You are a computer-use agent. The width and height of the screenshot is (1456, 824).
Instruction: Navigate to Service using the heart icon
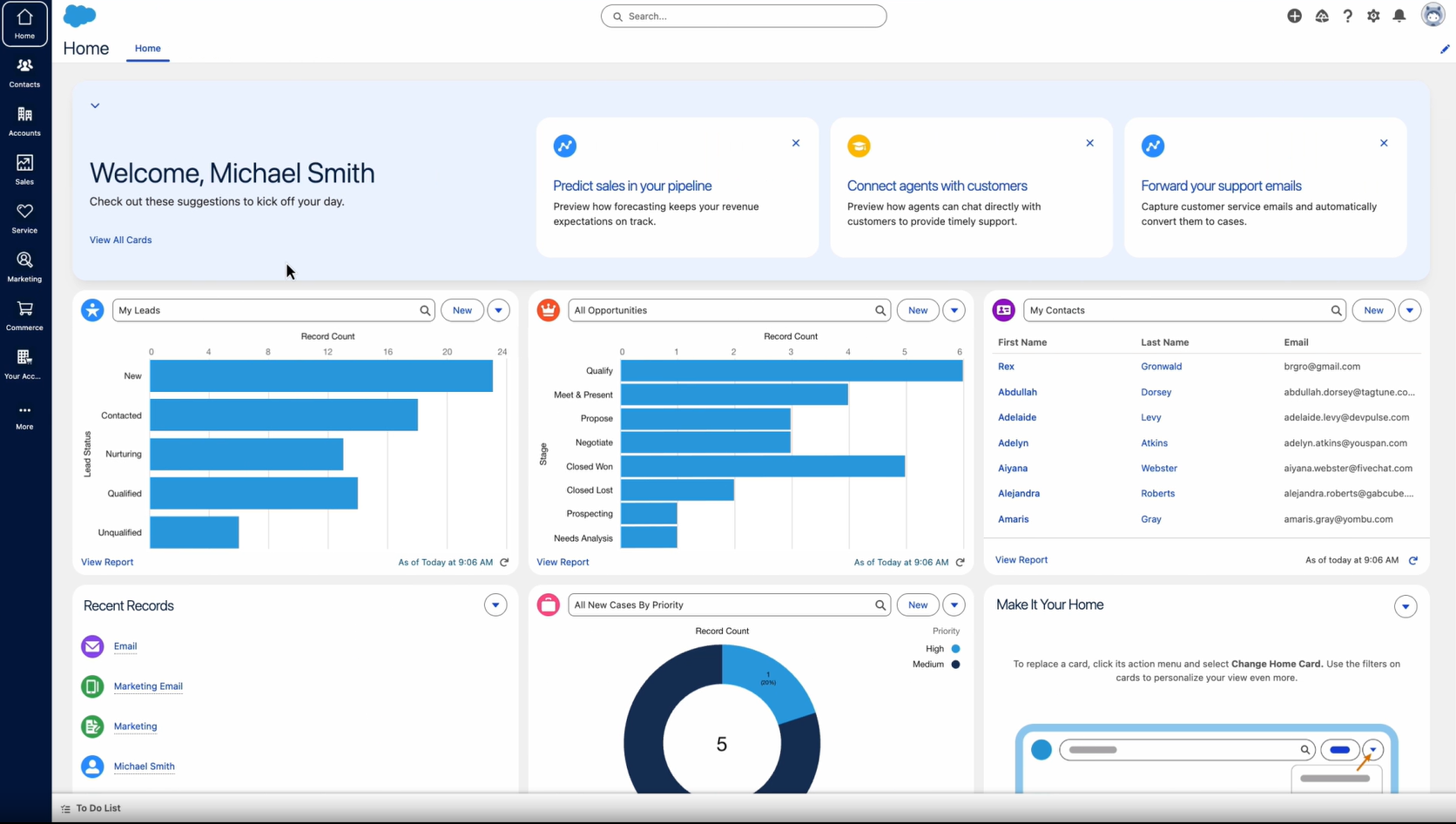pos(24,217)
